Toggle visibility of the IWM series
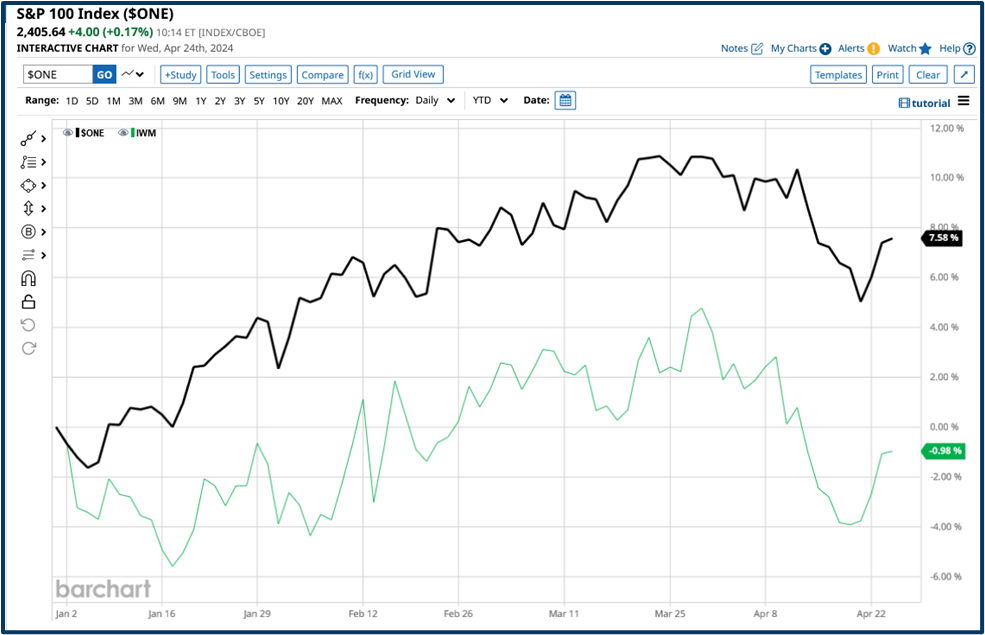Screen dimensions: 985x635 (122, 132)
